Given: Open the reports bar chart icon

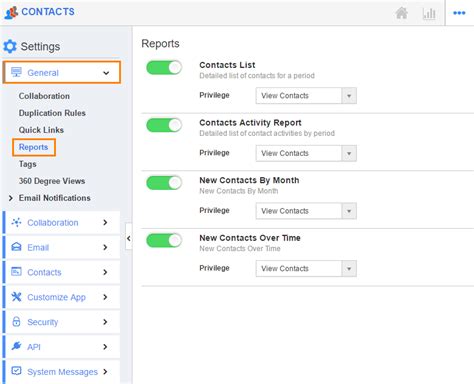Looking at the screenshot, I should pyautogui.click(x=429, y=13).
